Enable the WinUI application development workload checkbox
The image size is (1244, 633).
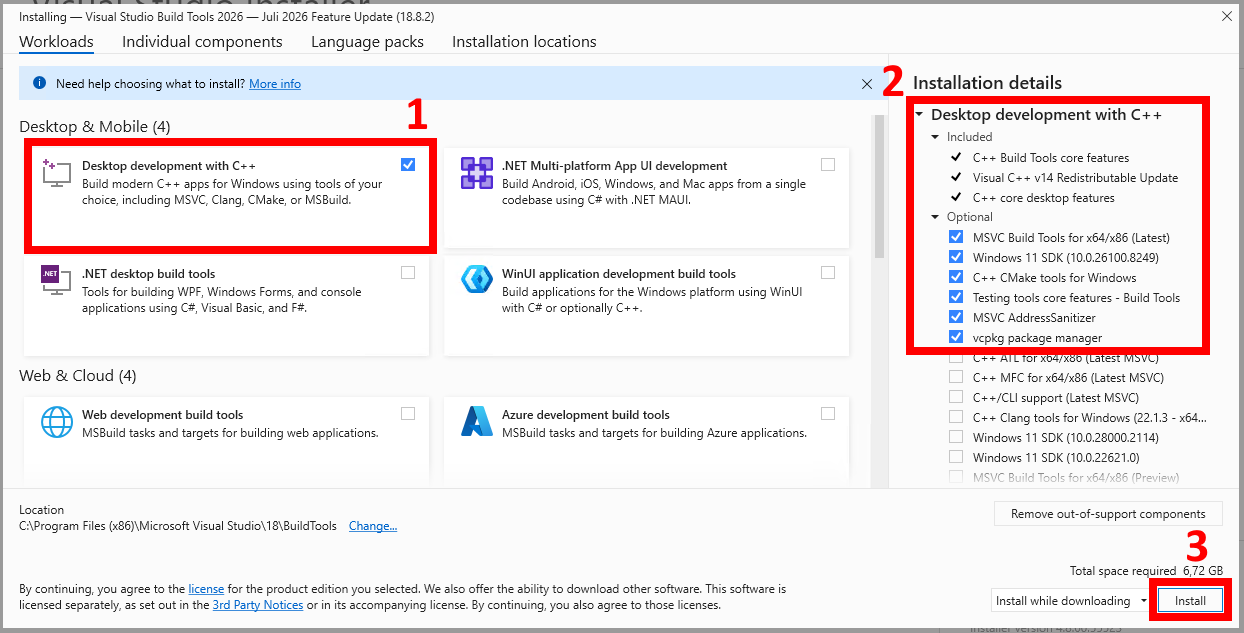tap(828, 272)
